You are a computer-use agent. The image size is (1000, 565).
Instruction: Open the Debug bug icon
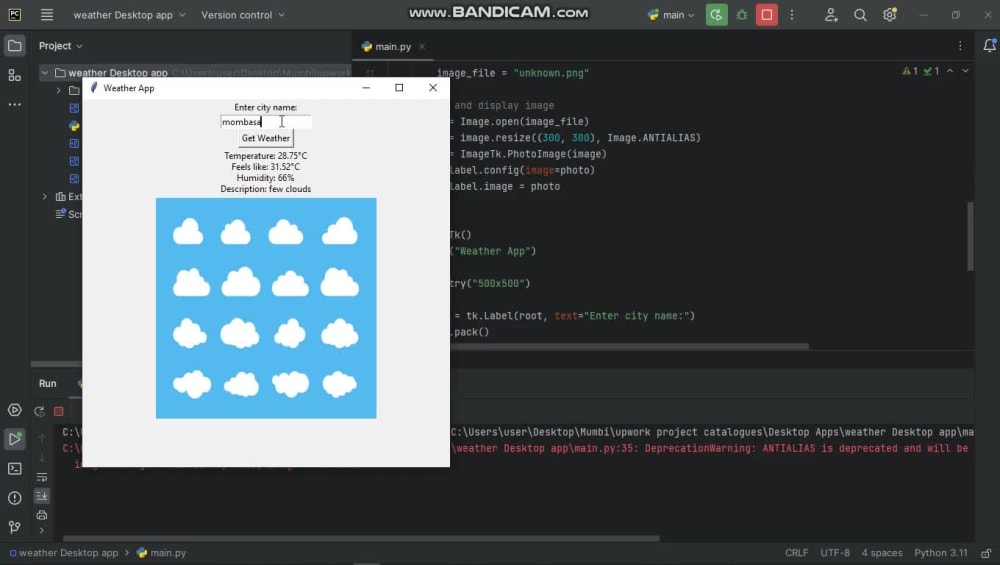pyautogui.click(x=742, y=15)
